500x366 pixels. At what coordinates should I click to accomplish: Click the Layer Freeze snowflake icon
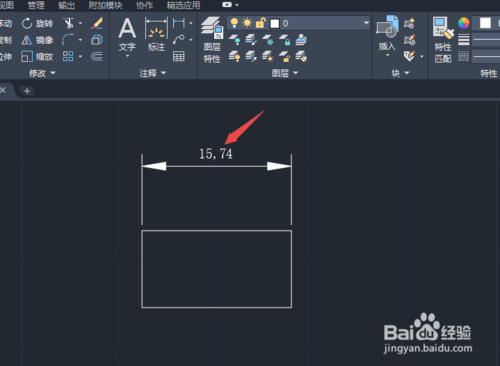268,40
